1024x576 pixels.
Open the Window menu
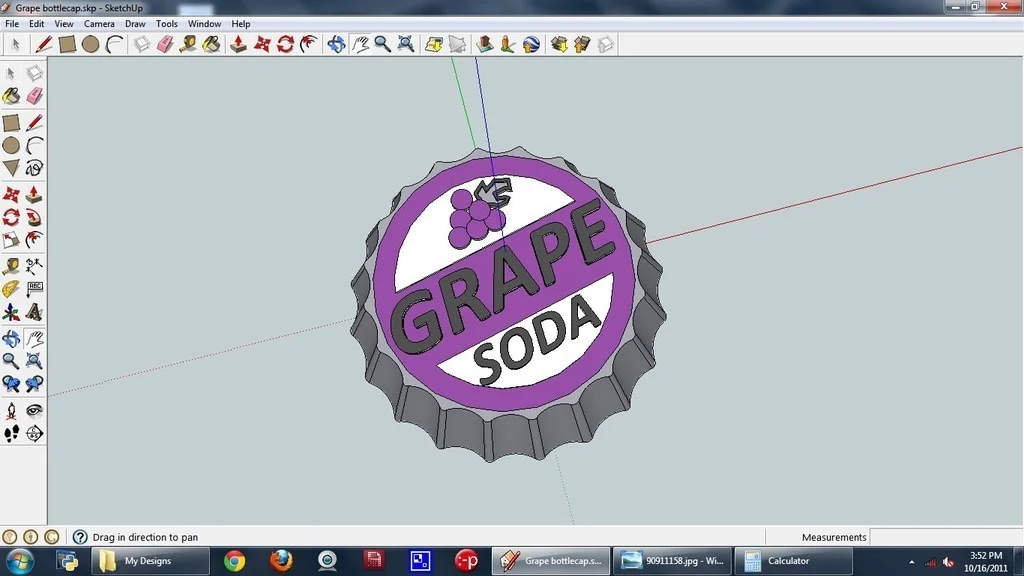coord(204,24)
